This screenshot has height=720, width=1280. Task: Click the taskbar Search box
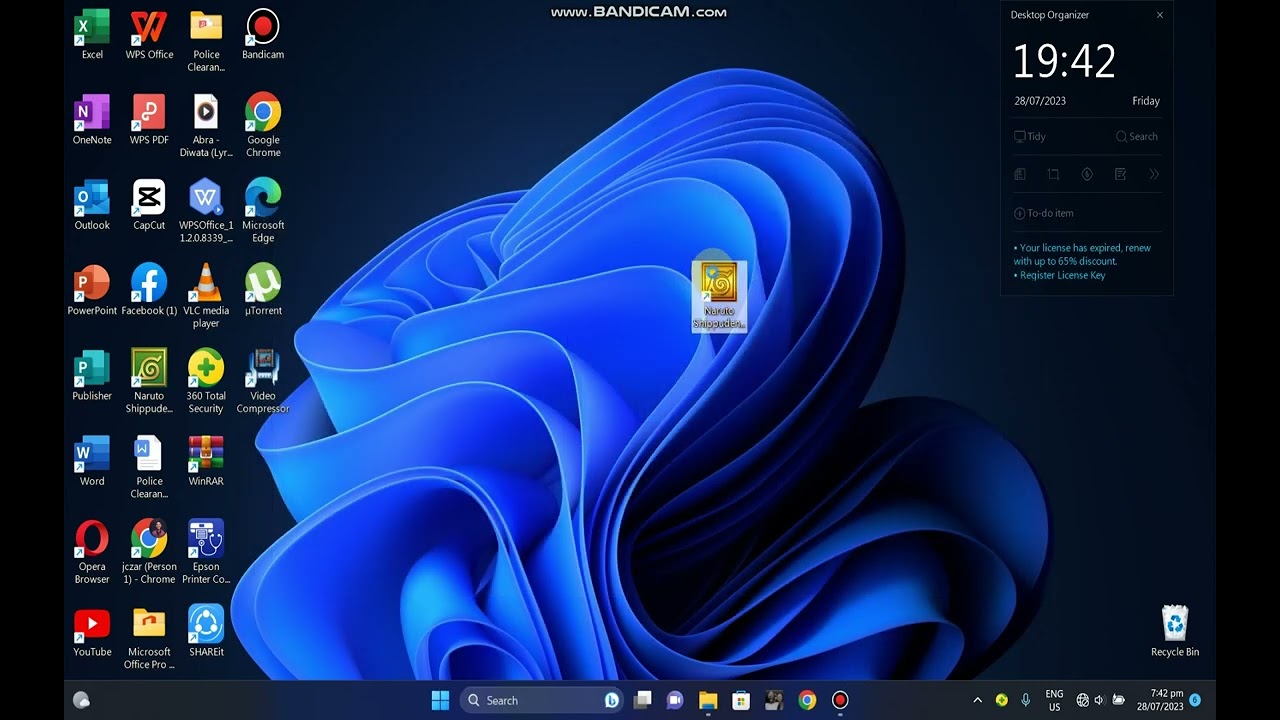click(x=542, y=700)
